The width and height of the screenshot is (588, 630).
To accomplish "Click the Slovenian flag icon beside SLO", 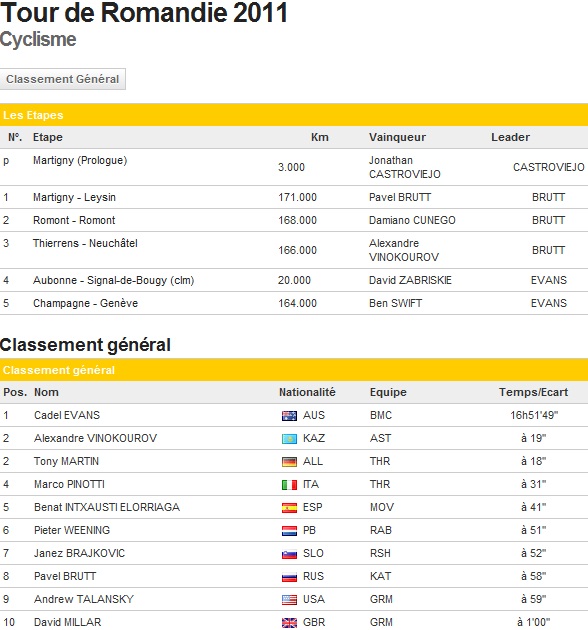I will click(x=289, y=554).
